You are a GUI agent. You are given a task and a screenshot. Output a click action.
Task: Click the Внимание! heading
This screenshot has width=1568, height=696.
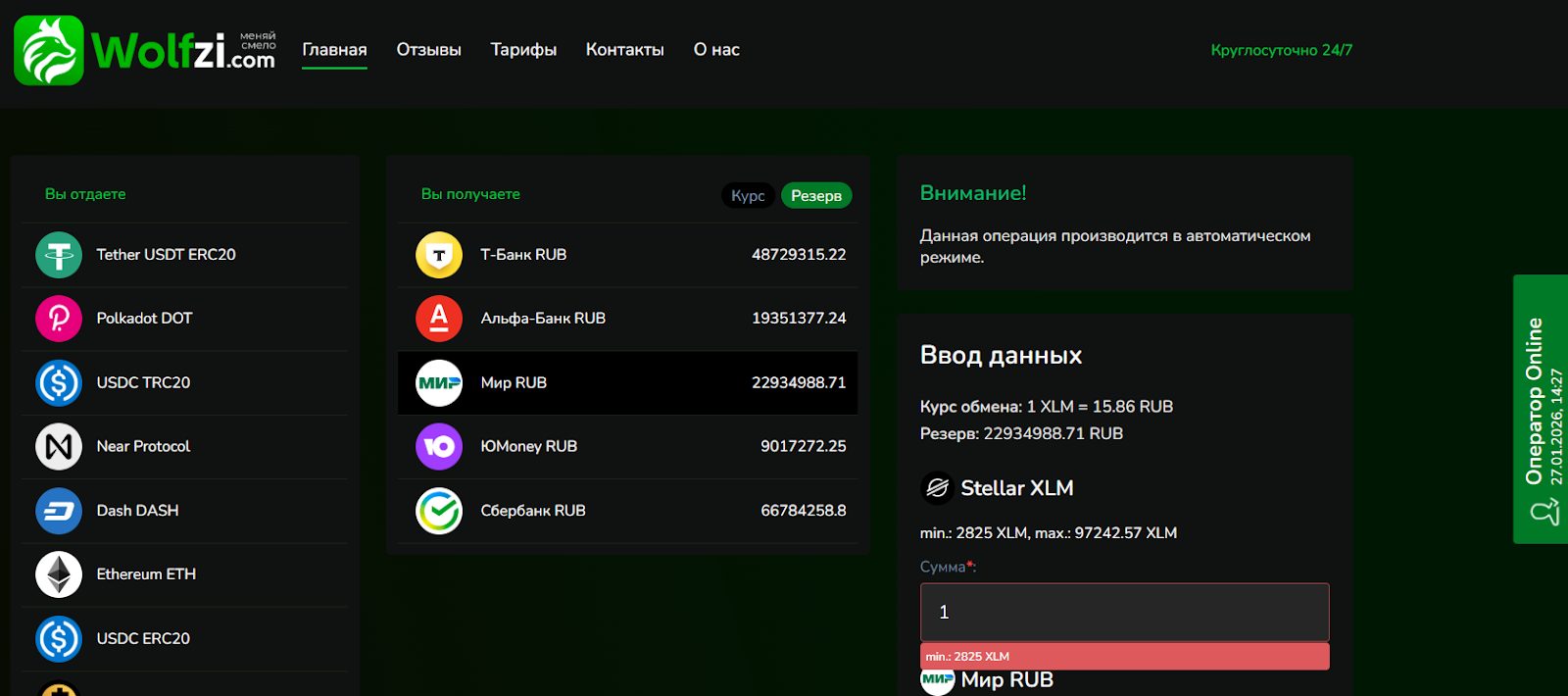point(973,193)
